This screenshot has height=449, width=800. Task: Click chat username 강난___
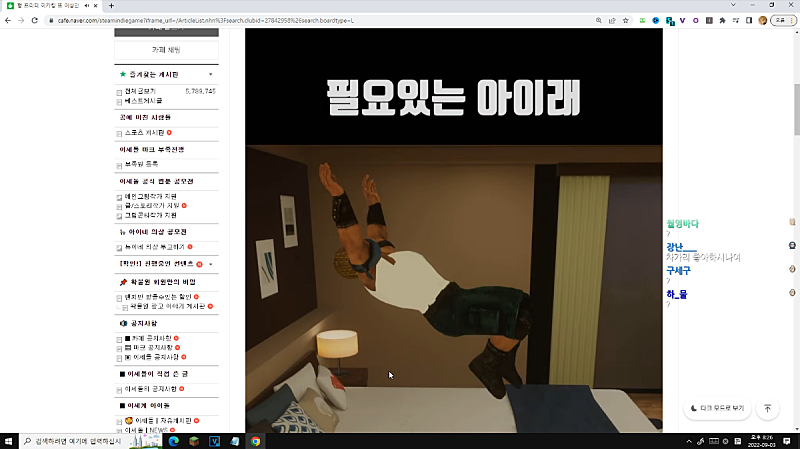[x=681, y=247]
